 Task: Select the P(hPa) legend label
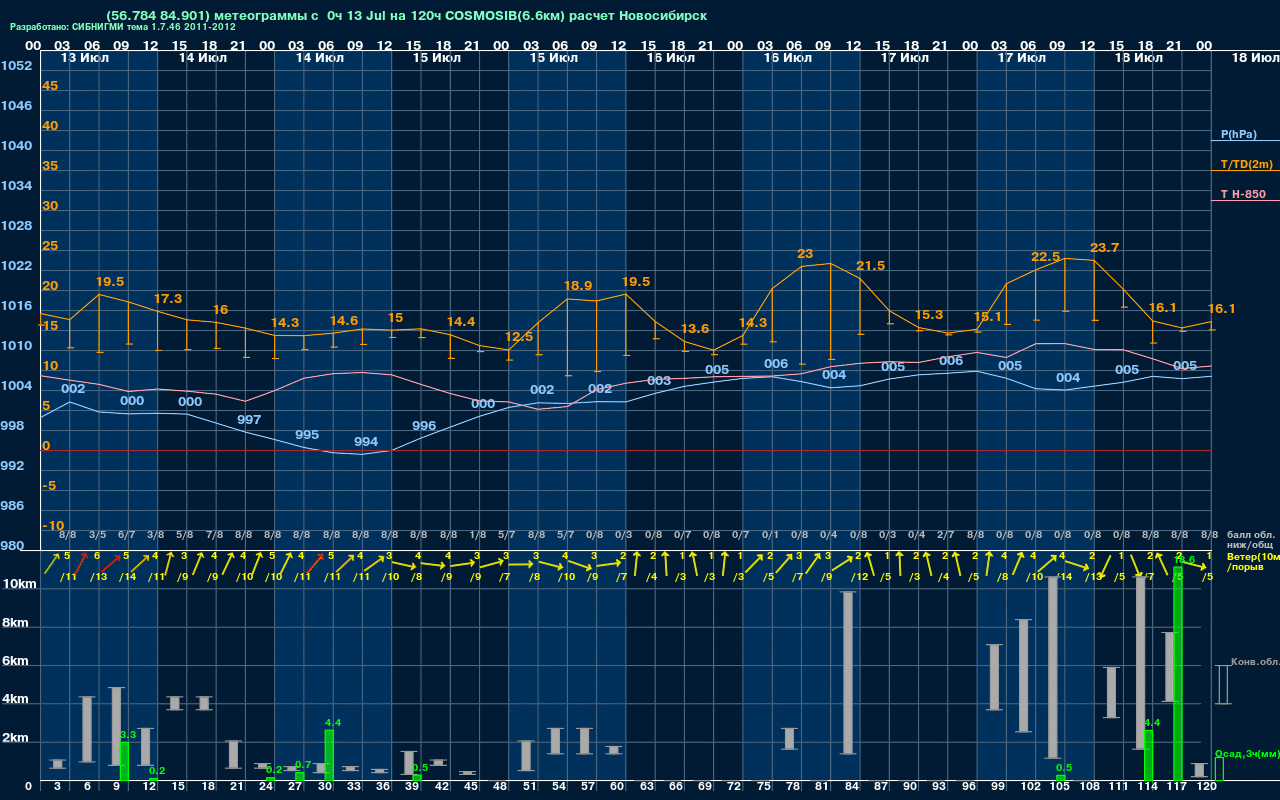(x=1238, y=134)
